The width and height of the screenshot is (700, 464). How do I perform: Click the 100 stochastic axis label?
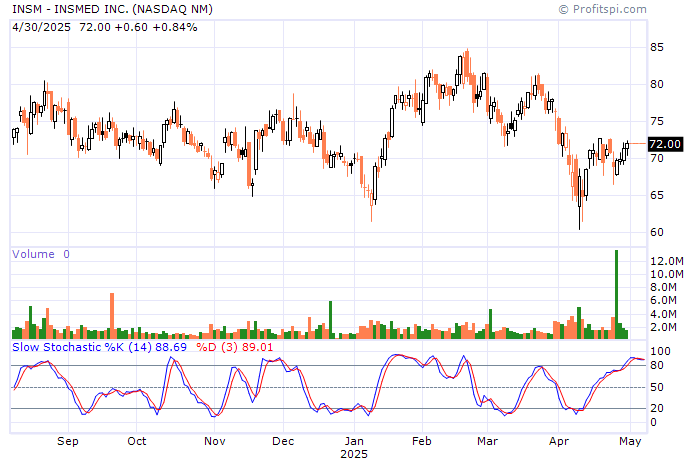tap(660, 351)
